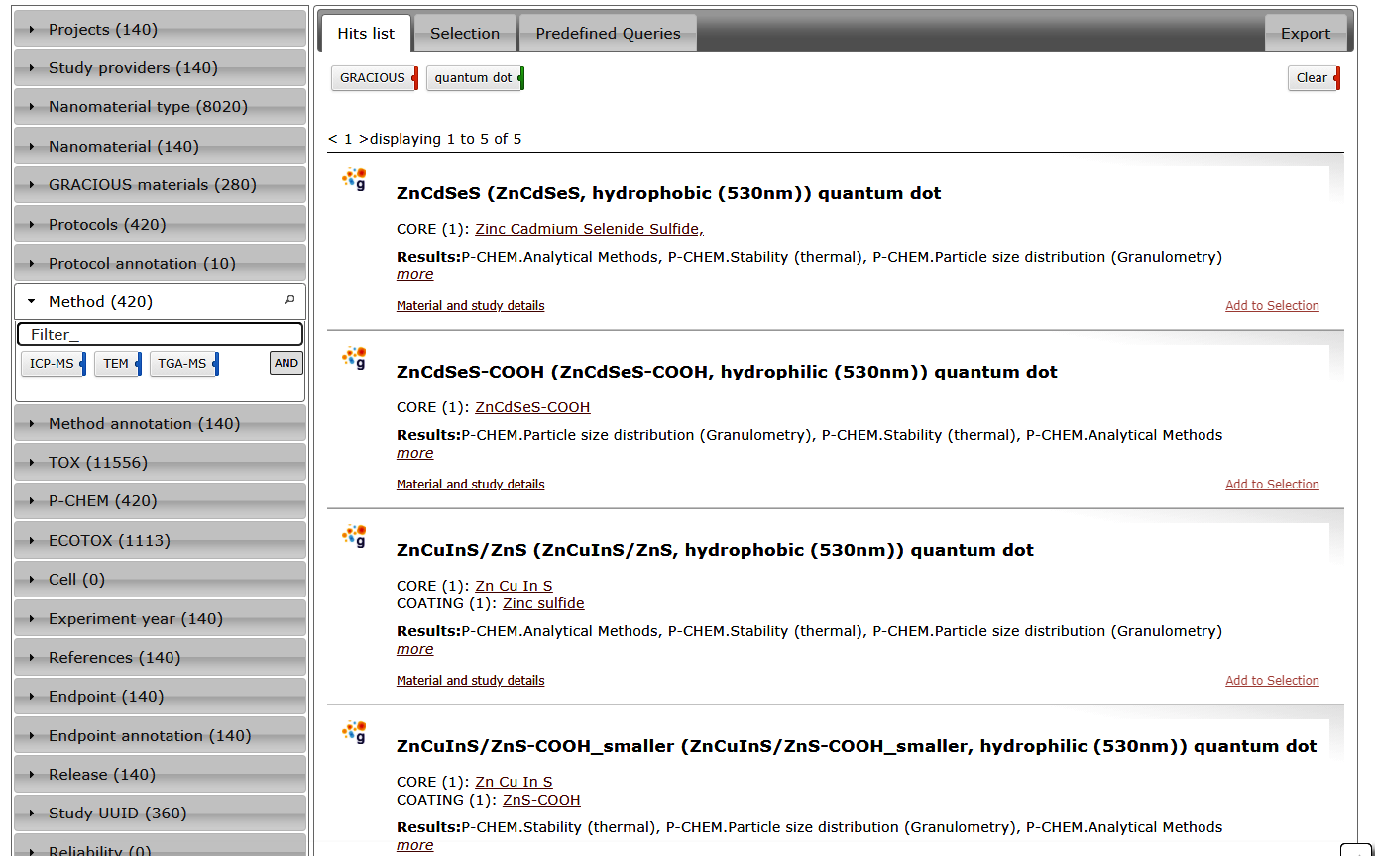Click the Method Filter text field
This screenshot has width=1375, height=868.
(x=160, y=335)
